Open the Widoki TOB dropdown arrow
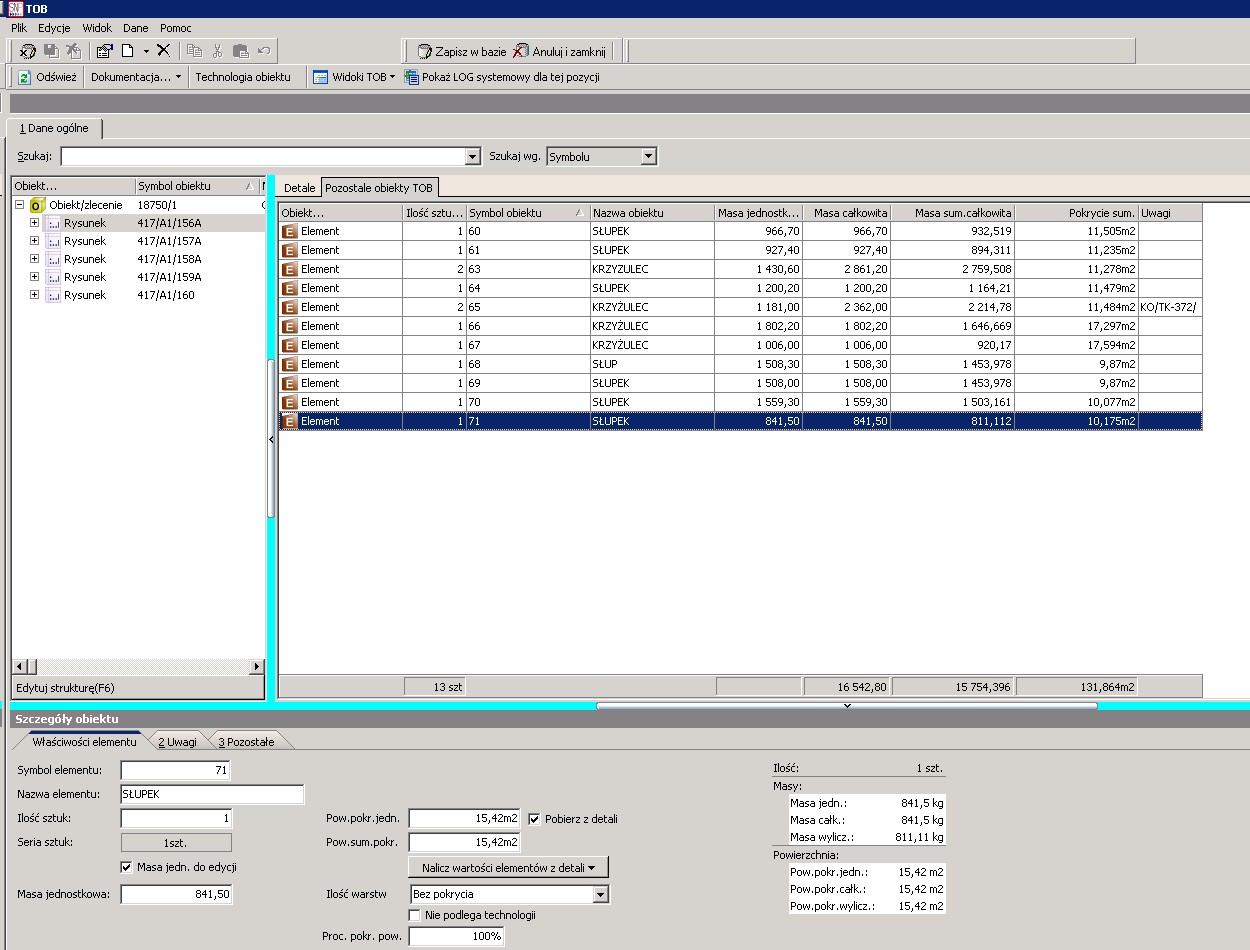The width and height of the screenshot is (1250, 950). coord(392,77)
